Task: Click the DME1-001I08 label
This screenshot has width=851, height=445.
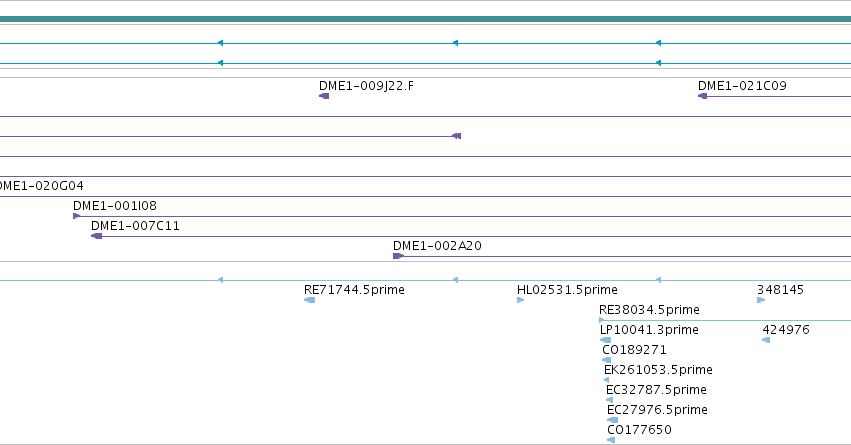Action: 115,206
